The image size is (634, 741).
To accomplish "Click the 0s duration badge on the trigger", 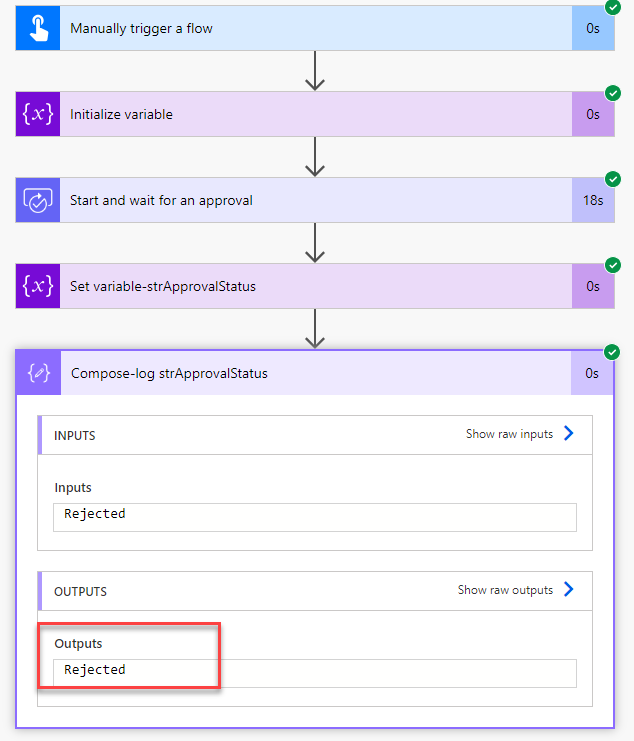I will [593, 28].
